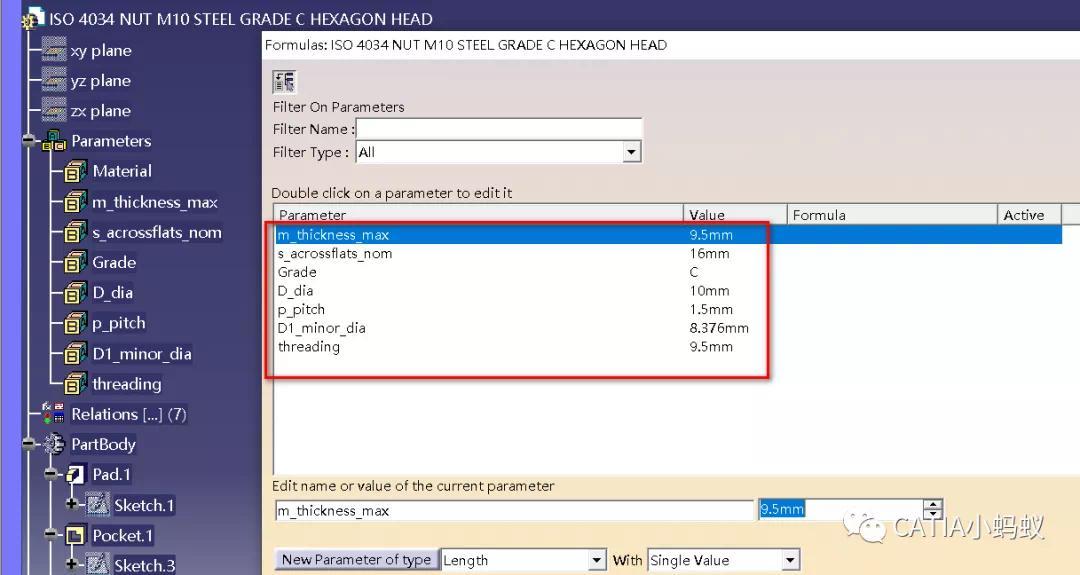Select the s_acrossflats_nom row in the list
The width and height of the screenshot is (1080, 575).
pyautogui.click(x=668, y=253)
